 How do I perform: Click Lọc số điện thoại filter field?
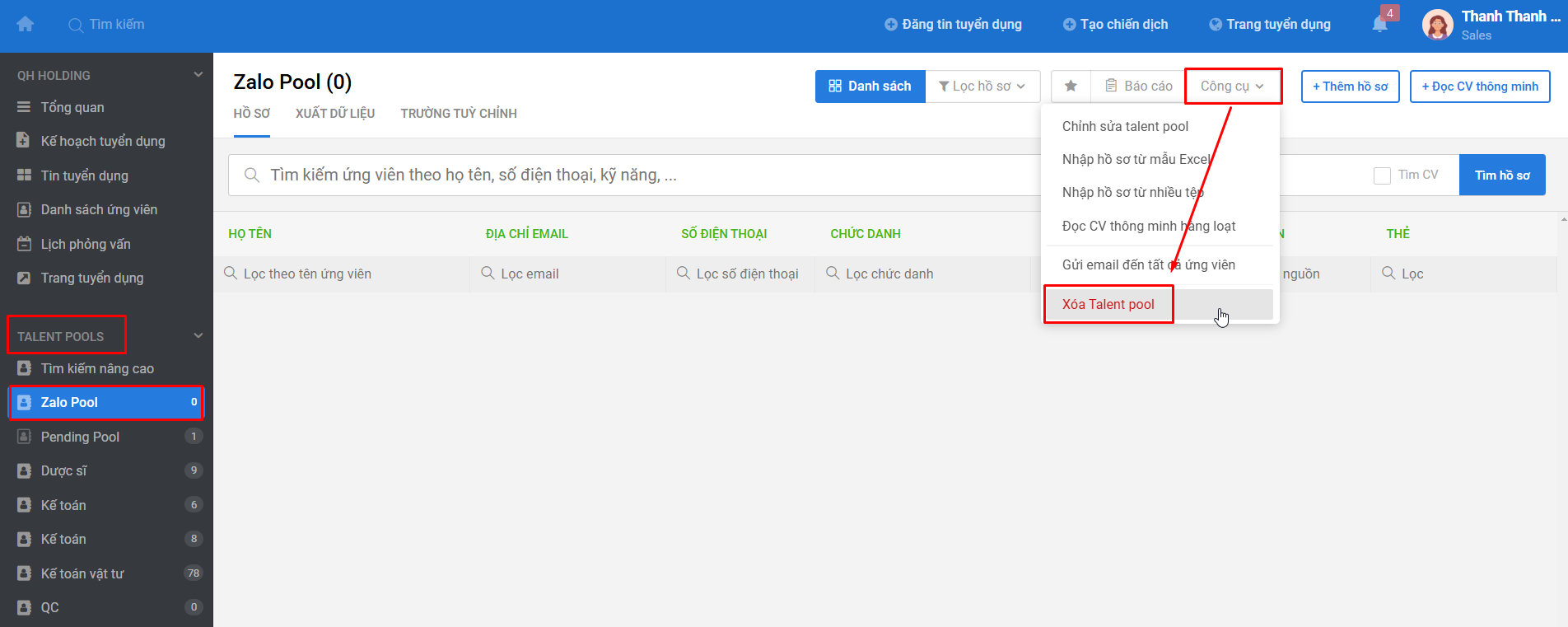(x=741, y=274)
